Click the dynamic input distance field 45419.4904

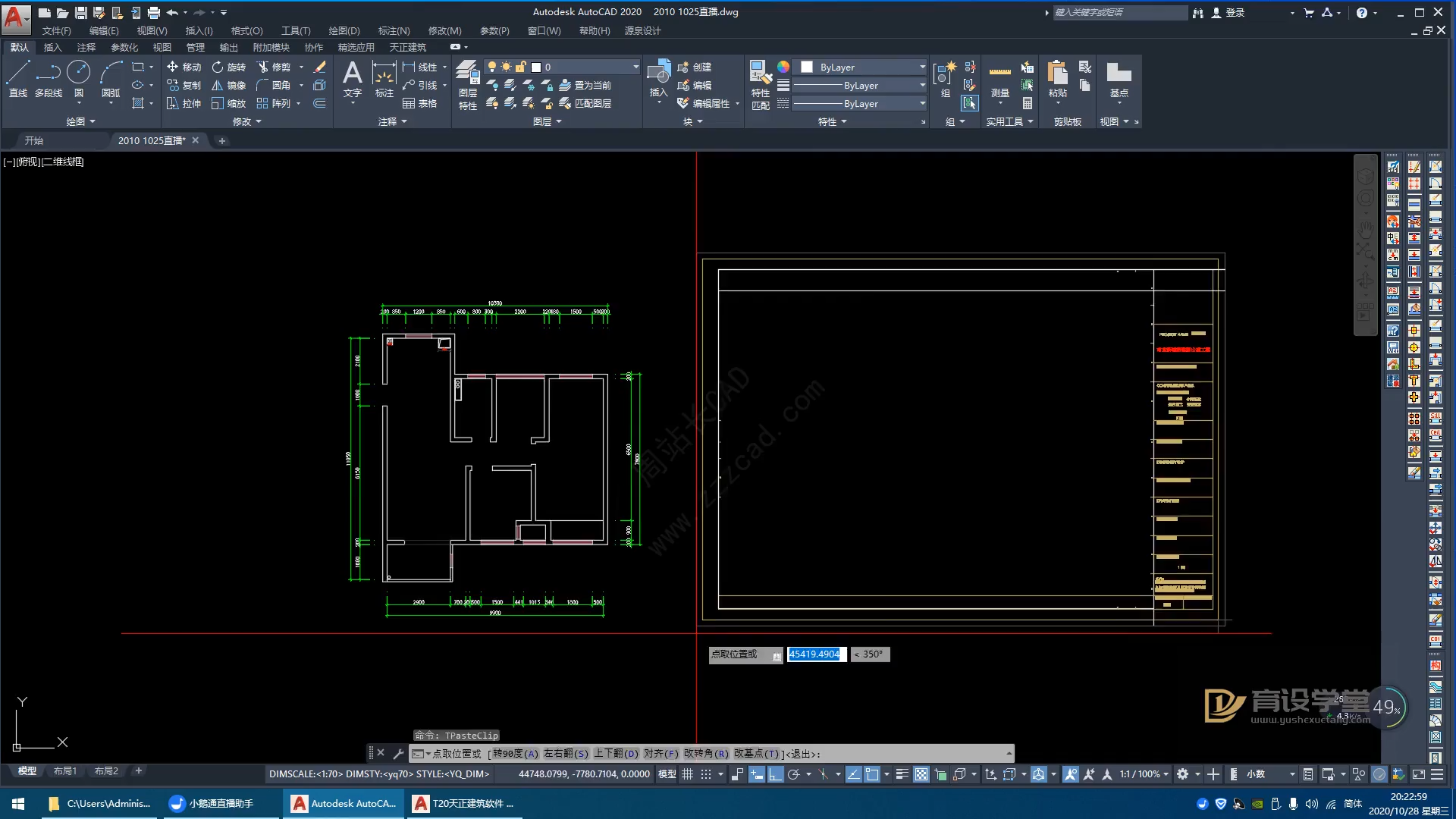[x=816, y=654]
